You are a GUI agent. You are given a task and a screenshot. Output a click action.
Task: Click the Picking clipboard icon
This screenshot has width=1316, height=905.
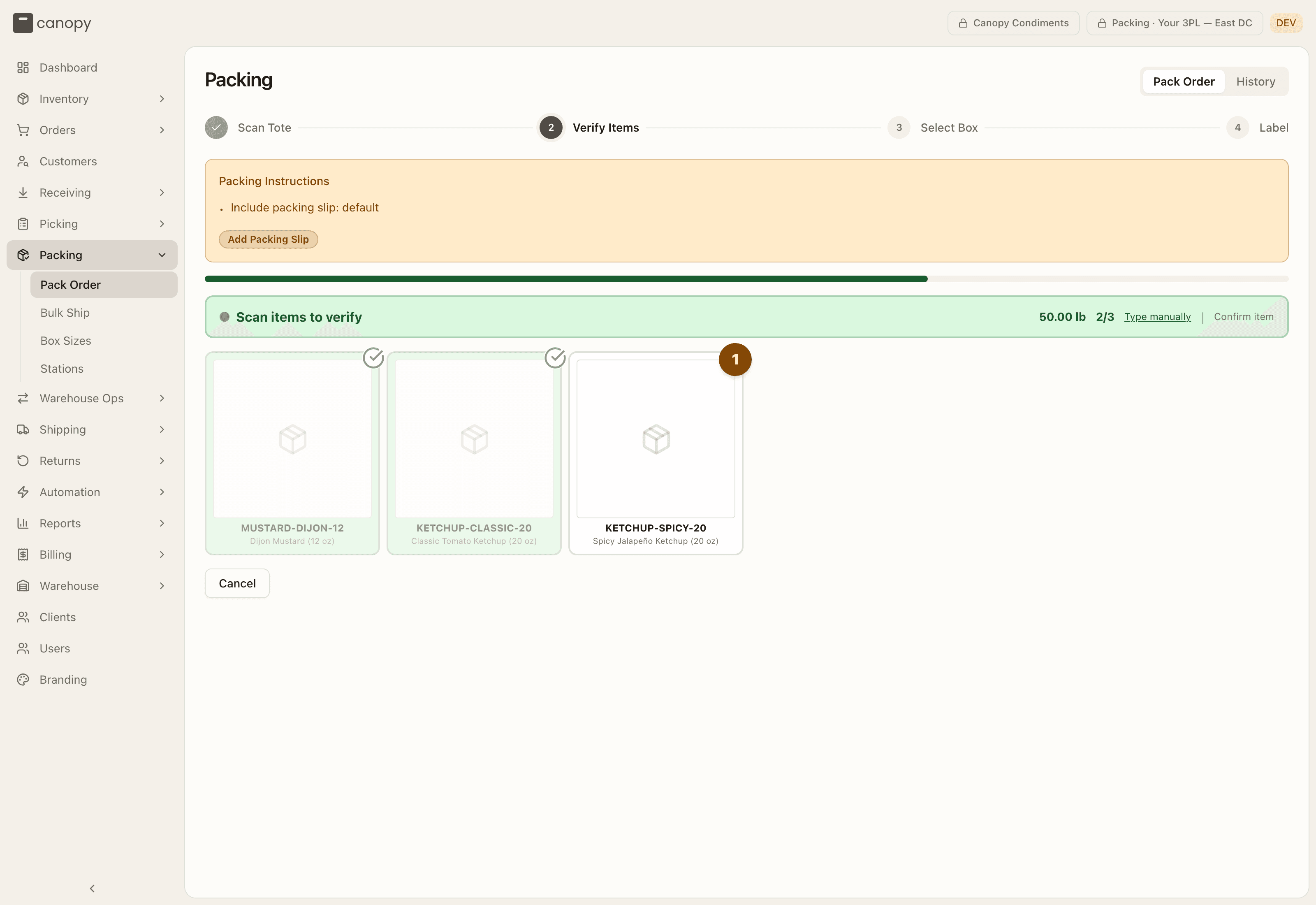[x=23, y=223]
